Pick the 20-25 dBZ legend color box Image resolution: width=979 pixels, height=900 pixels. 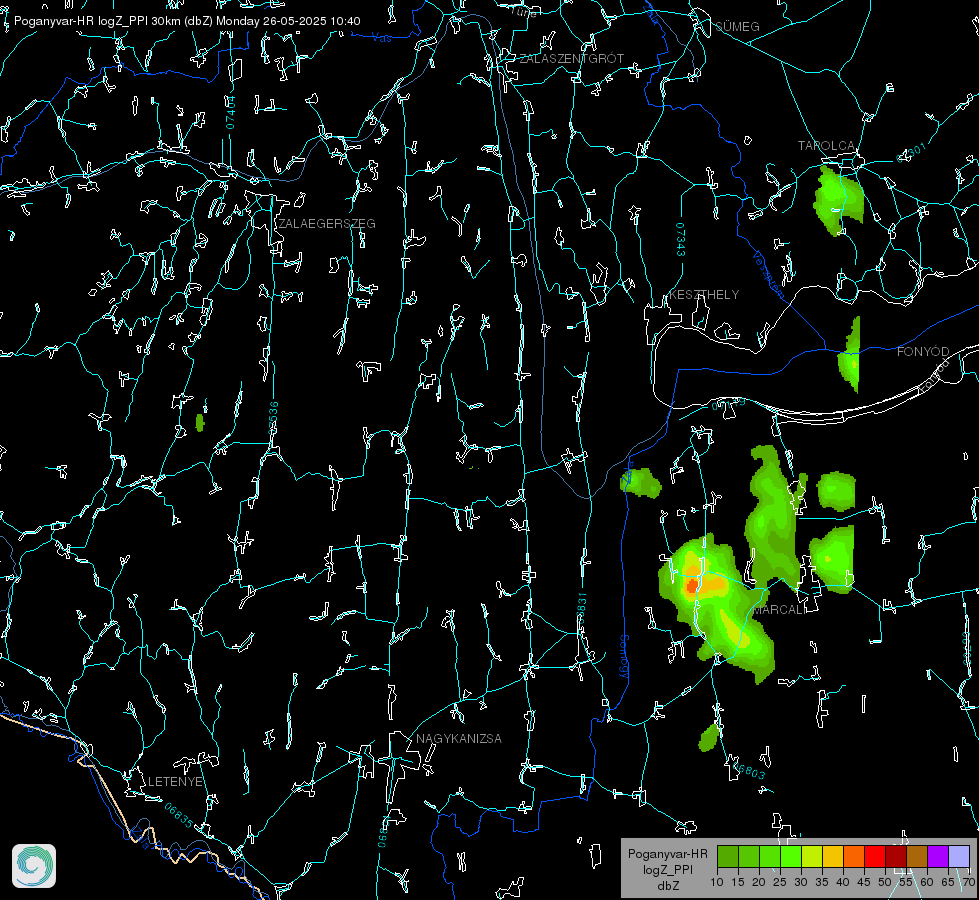(770, 856)
